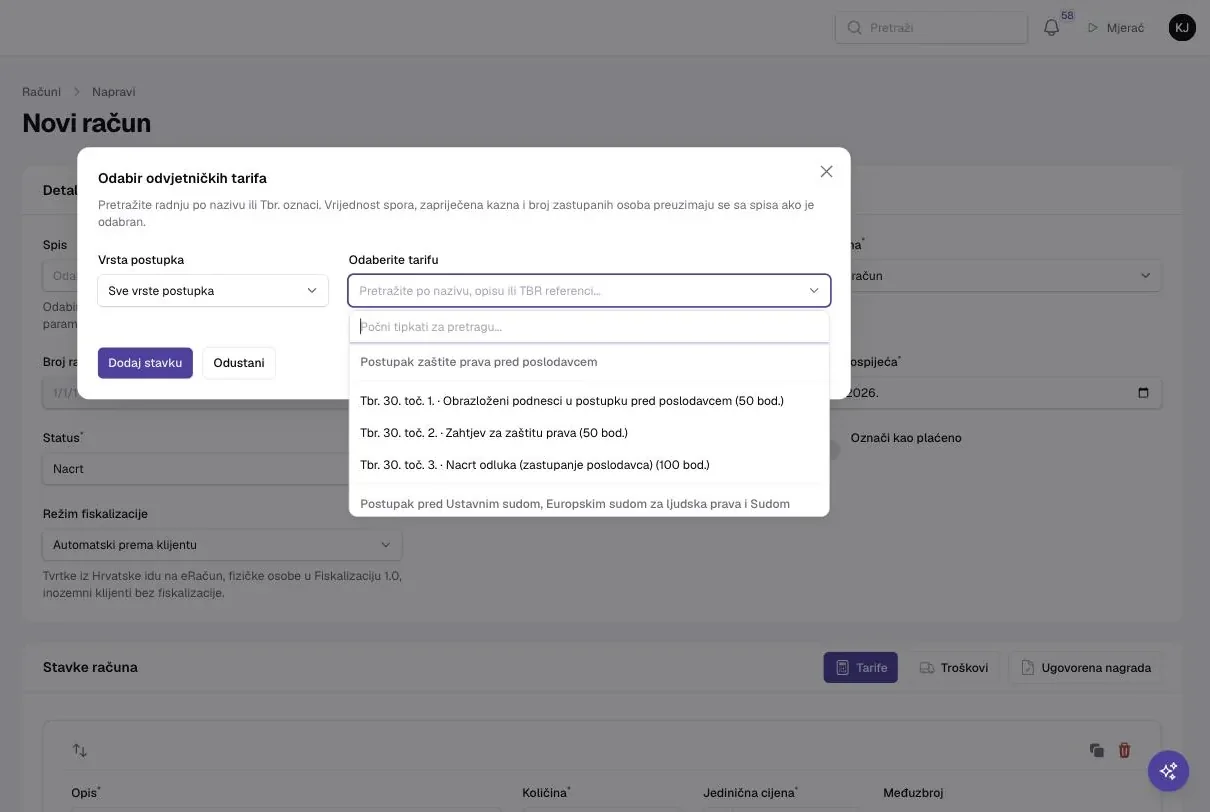The width and height of the screenshot is (1210, 812).
Task: Click the reorder arrows icon in Stavke računa
Action: click(x=79, y=749)
